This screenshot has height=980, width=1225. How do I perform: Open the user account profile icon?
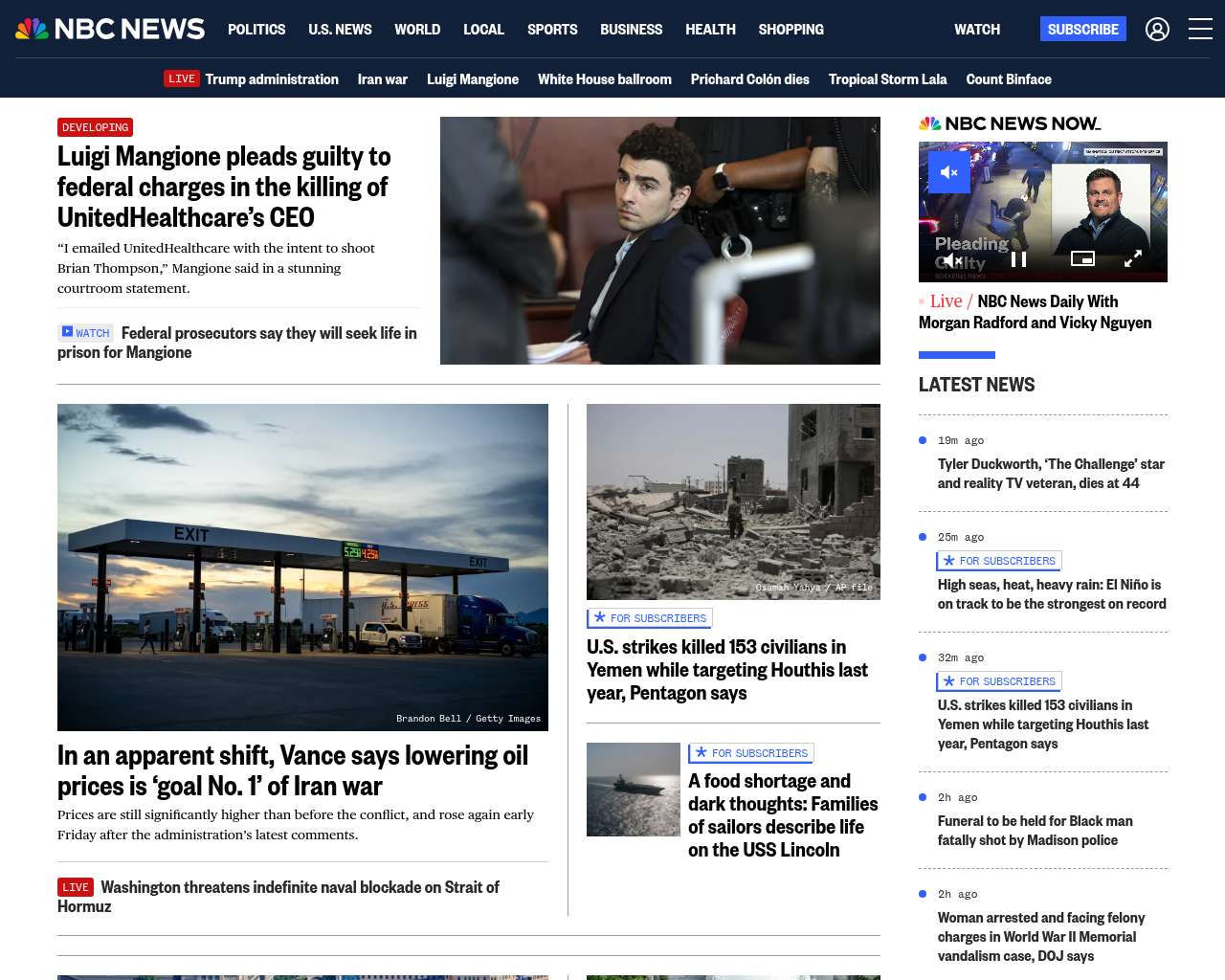(x=1157, y=30)
